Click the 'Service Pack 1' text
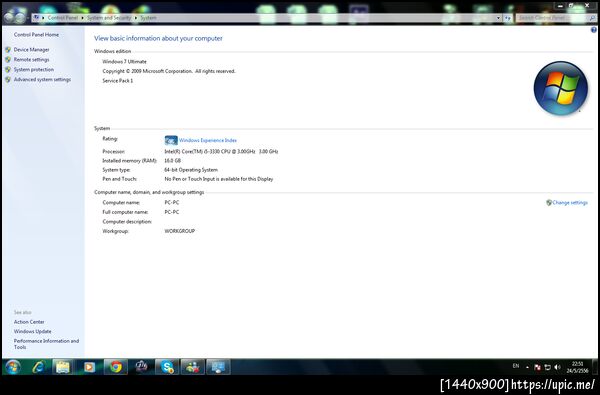Image resolution: width=600 pixels, height=395 pixels. tap(117, 81)
